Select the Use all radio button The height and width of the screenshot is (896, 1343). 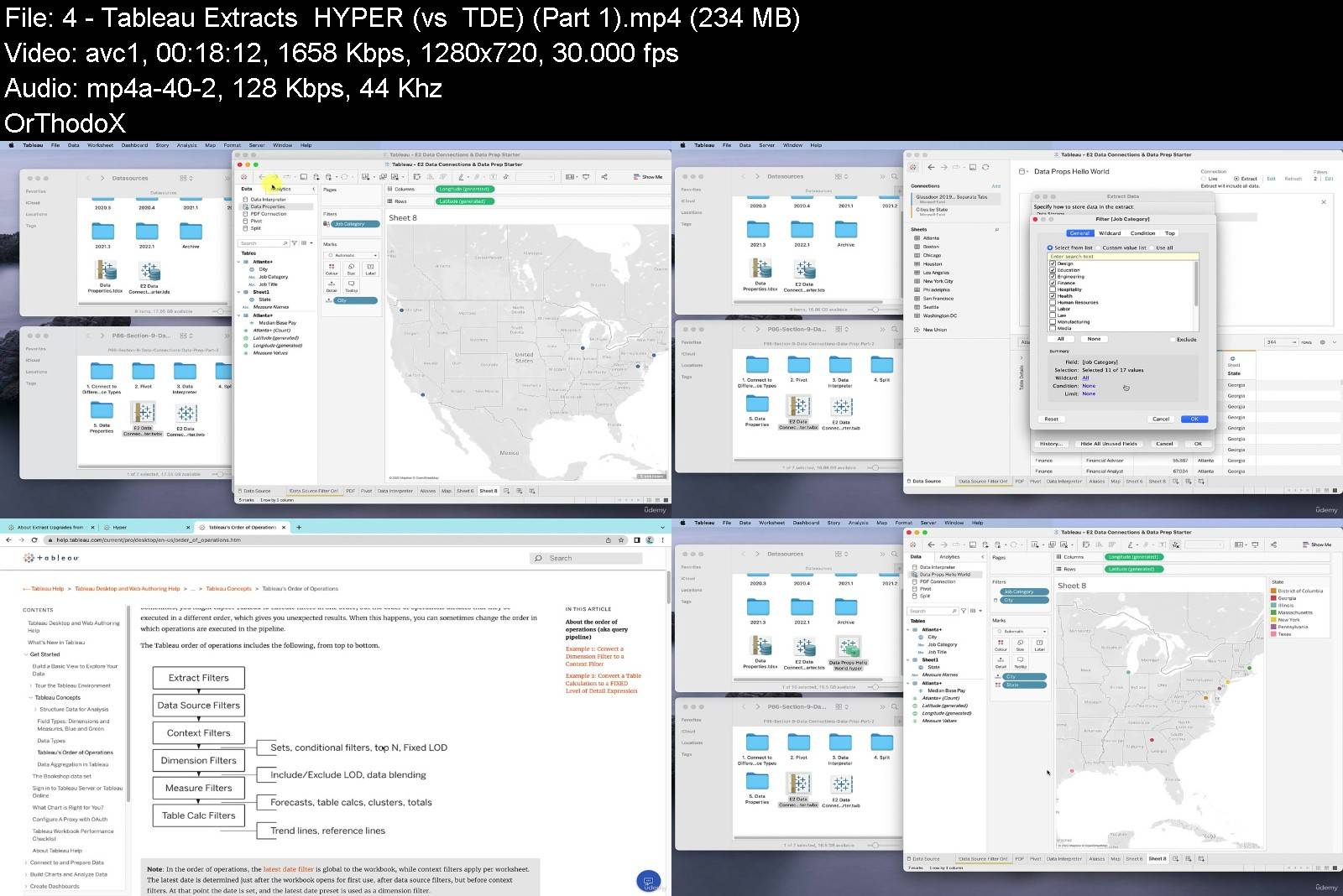1152,247
